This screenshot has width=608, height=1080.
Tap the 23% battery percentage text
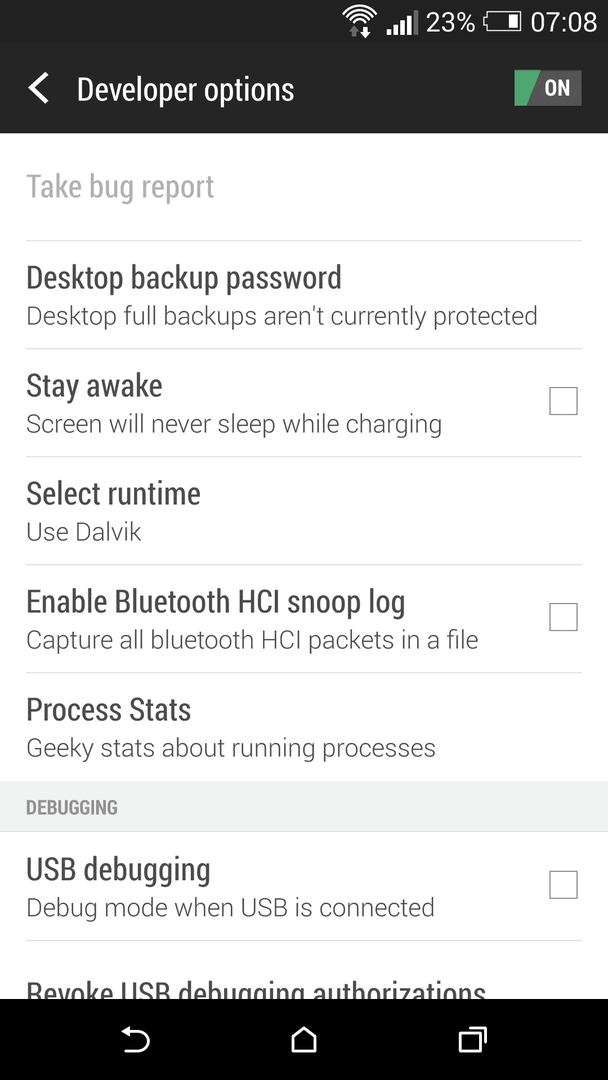point(450,22)
